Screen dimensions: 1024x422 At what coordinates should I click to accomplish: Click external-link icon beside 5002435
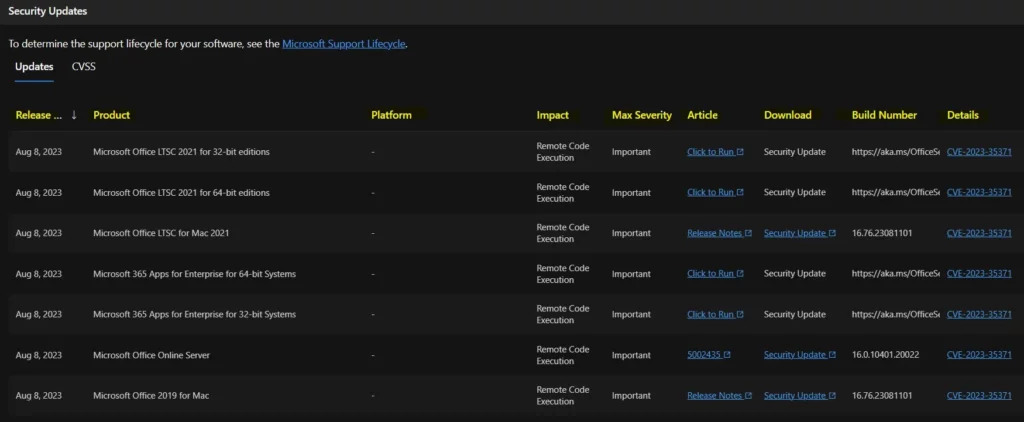point(727,355)
